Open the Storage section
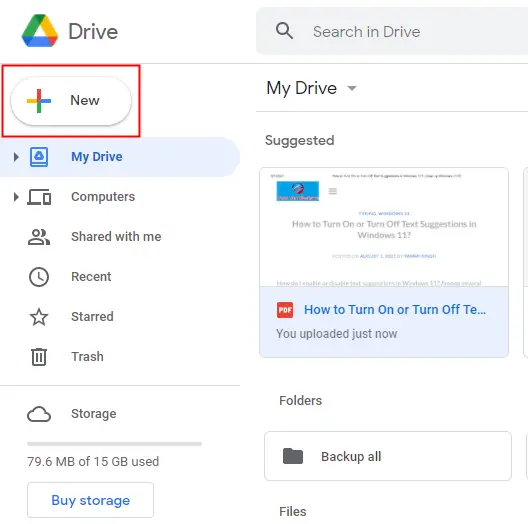This screenshot has width=528, height=524. [x=94, y=414]
